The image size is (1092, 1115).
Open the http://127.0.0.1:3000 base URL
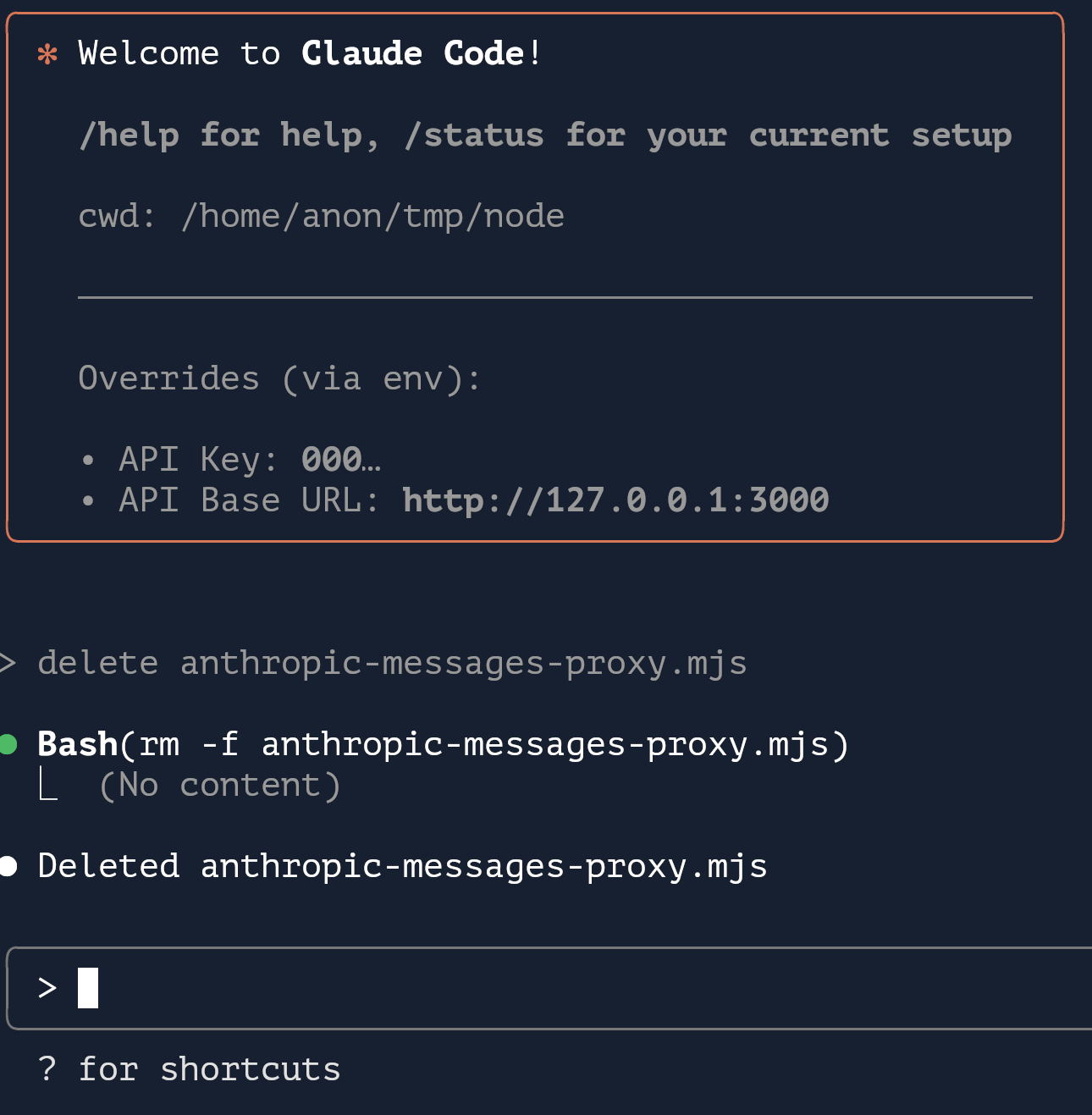(x=615, y=500)
